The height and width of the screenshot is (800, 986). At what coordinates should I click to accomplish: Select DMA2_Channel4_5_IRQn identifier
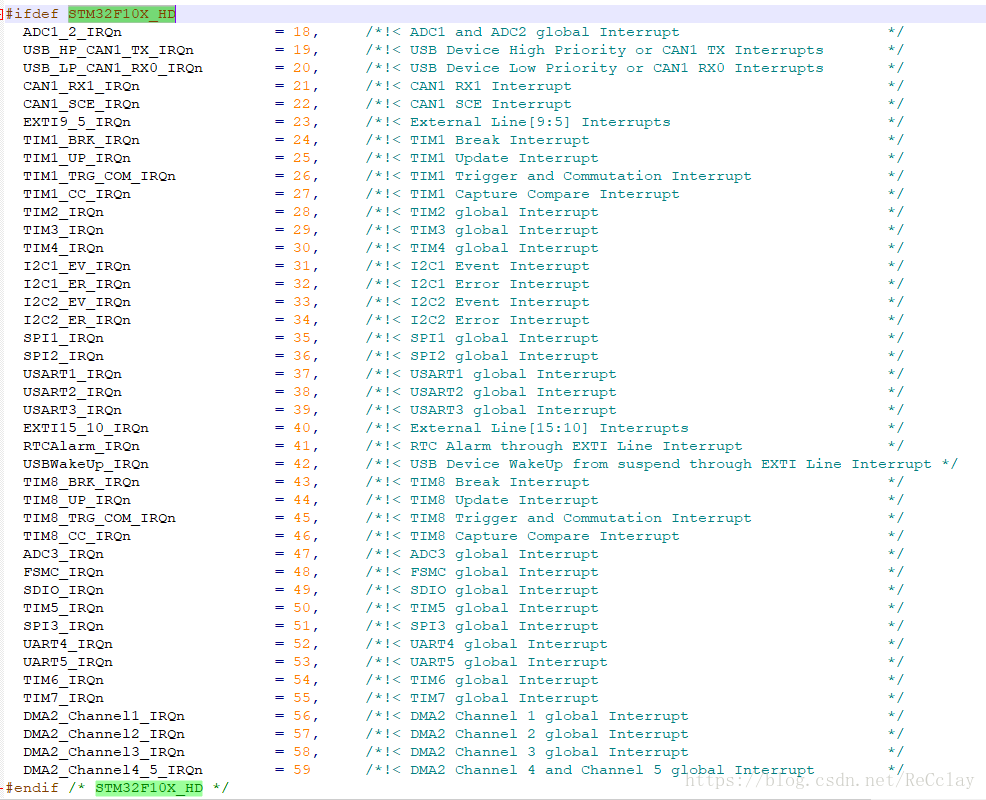113,770
